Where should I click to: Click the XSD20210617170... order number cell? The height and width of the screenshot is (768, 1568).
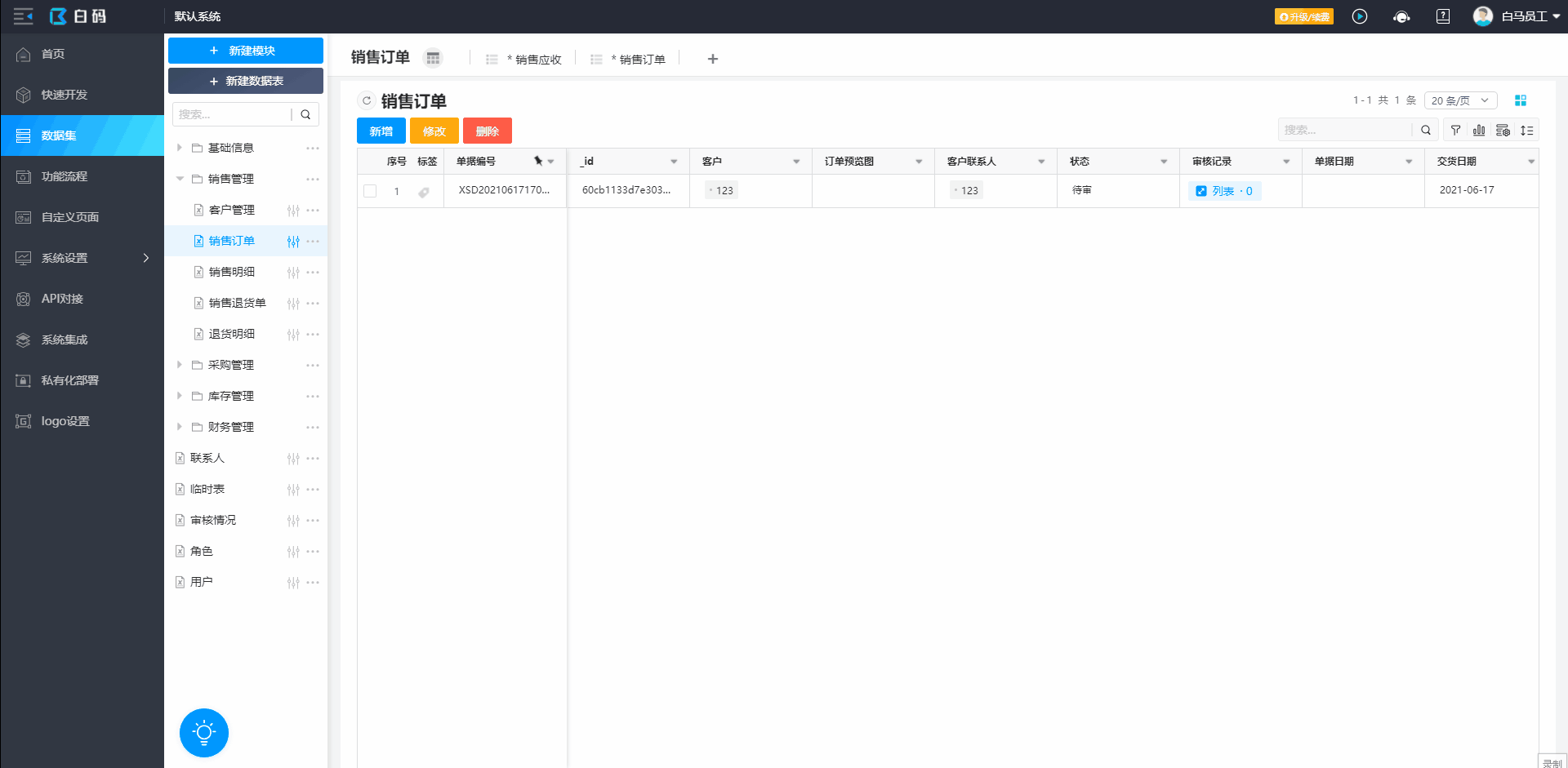[x=505, y=190]
